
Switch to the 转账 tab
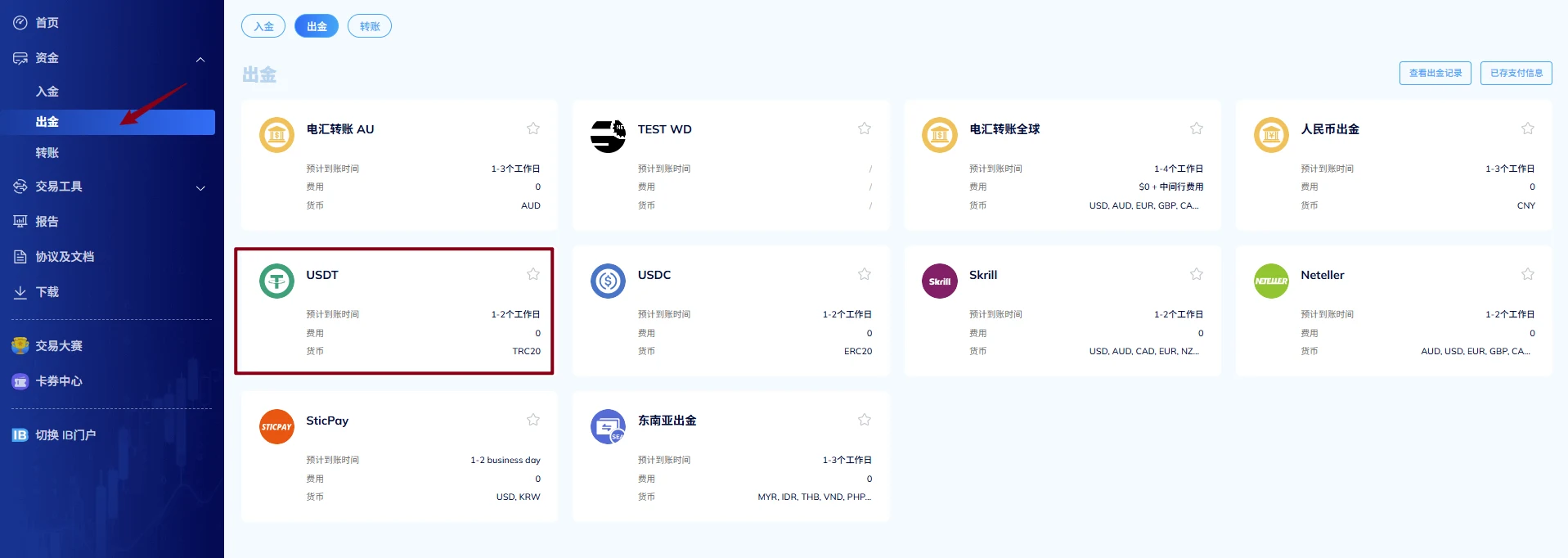[370, 26]
